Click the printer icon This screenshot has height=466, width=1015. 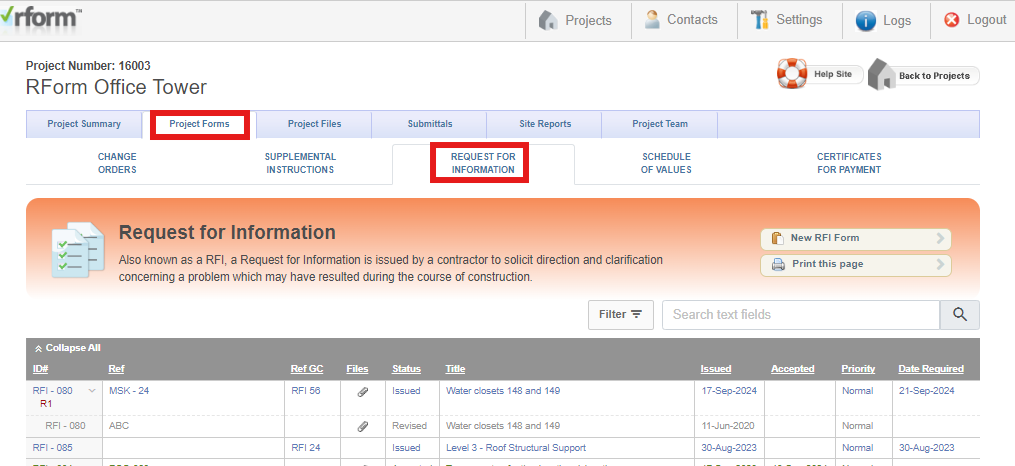point(778,265)
